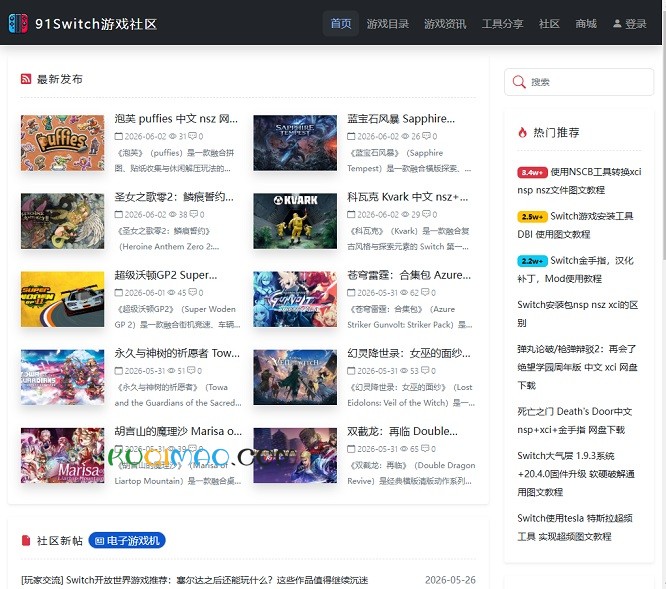Click the 社区新帖 document icon
The height and width of the screenshot is (589, 666).
tap(26, 540)
